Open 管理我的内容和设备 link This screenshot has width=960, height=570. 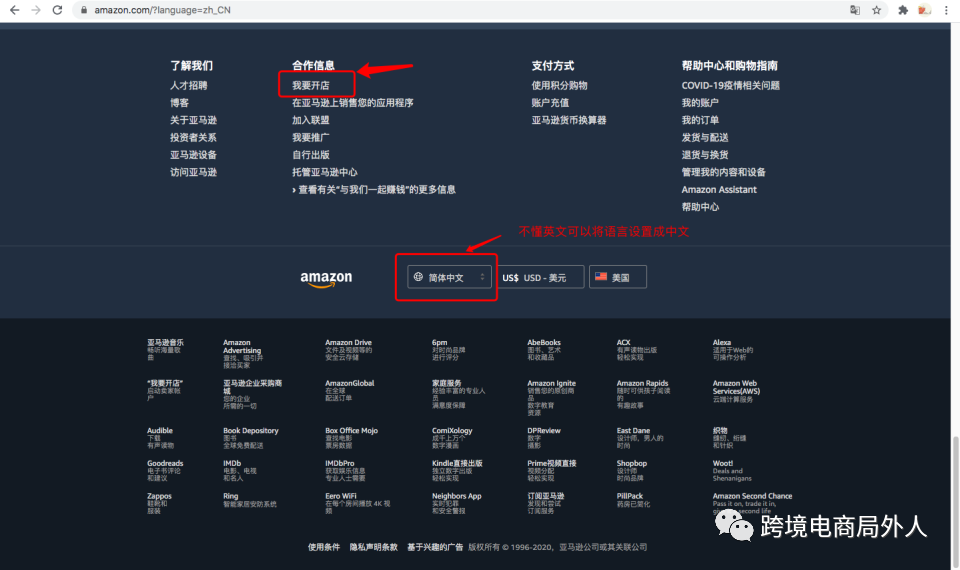click(724, 172)
